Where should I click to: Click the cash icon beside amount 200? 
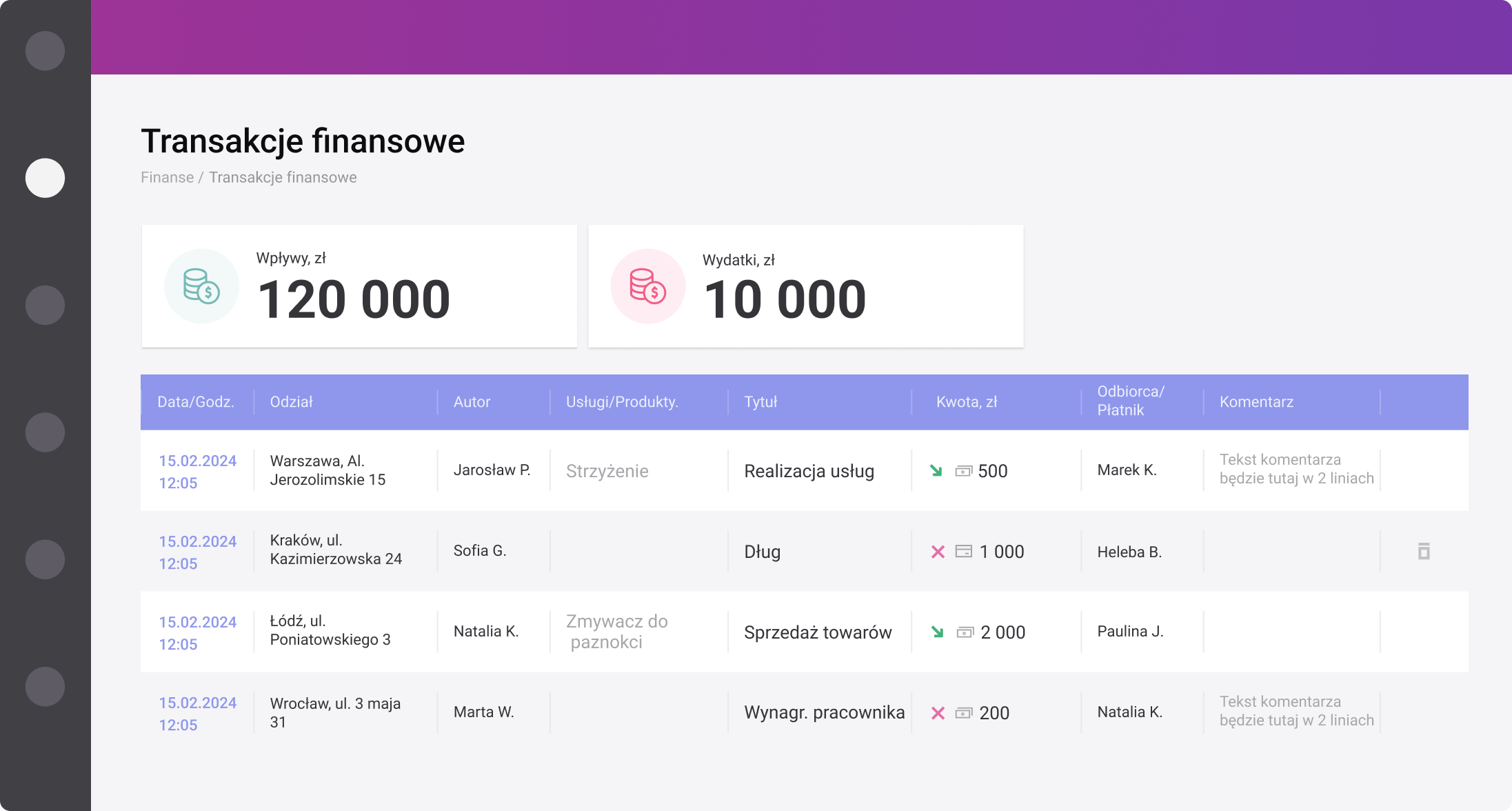[963, 713]
